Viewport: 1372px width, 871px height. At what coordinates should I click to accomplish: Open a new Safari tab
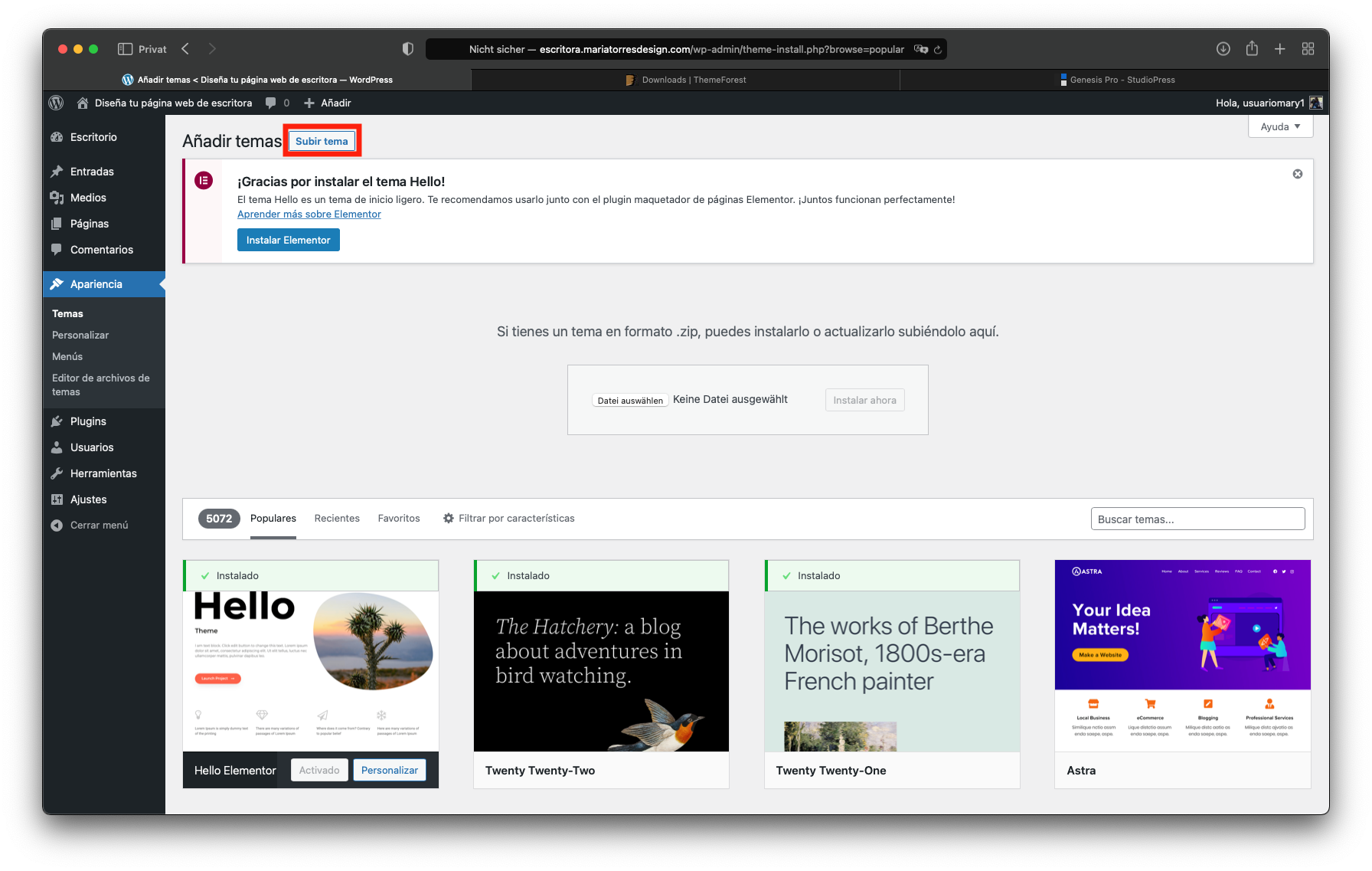[1280, 49]
